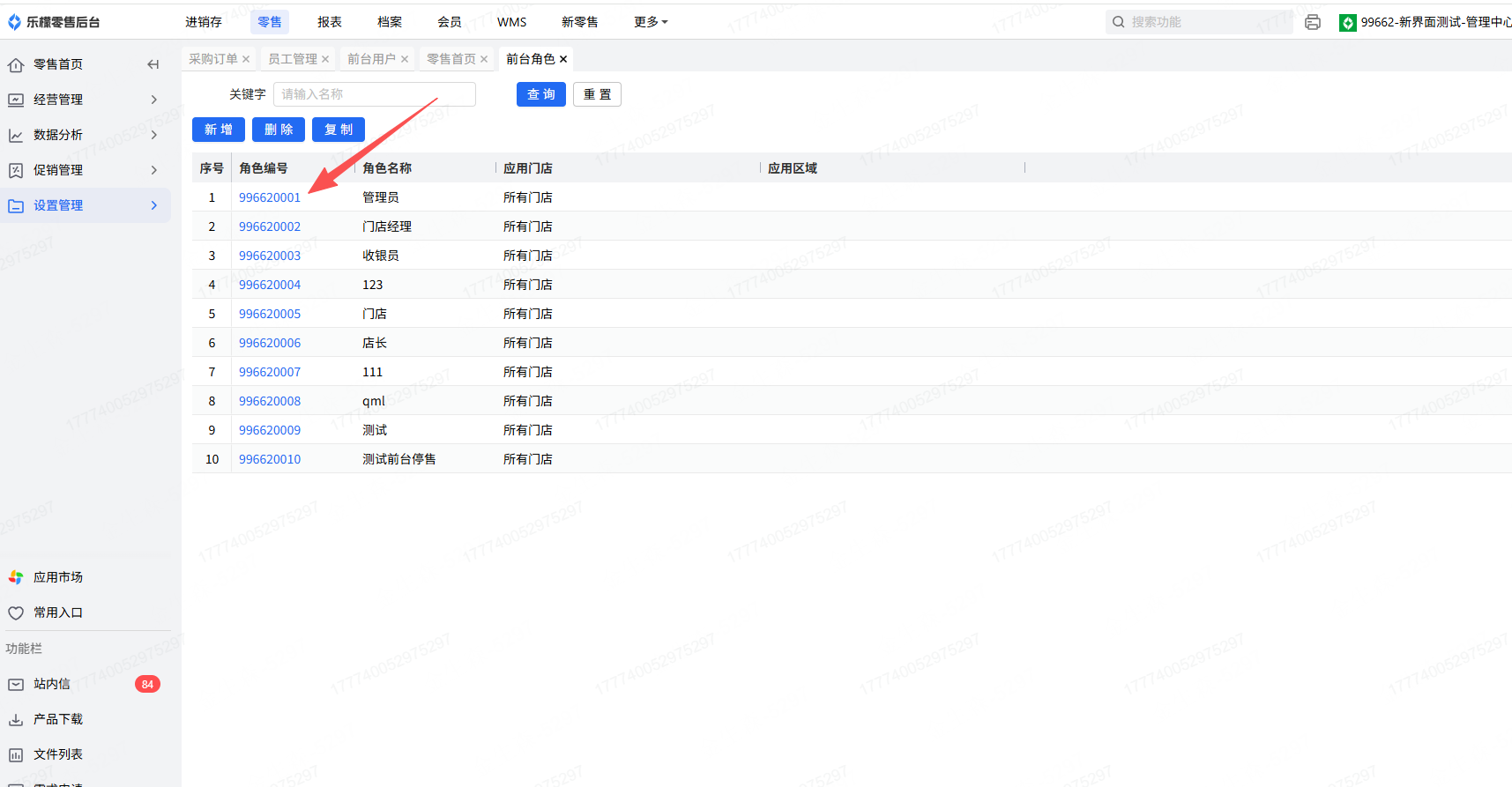Image resolution: width=1512 pixels, height=787 pixels.
Task: Close the 前台角色 tab
Action: [x=563, y=59]
